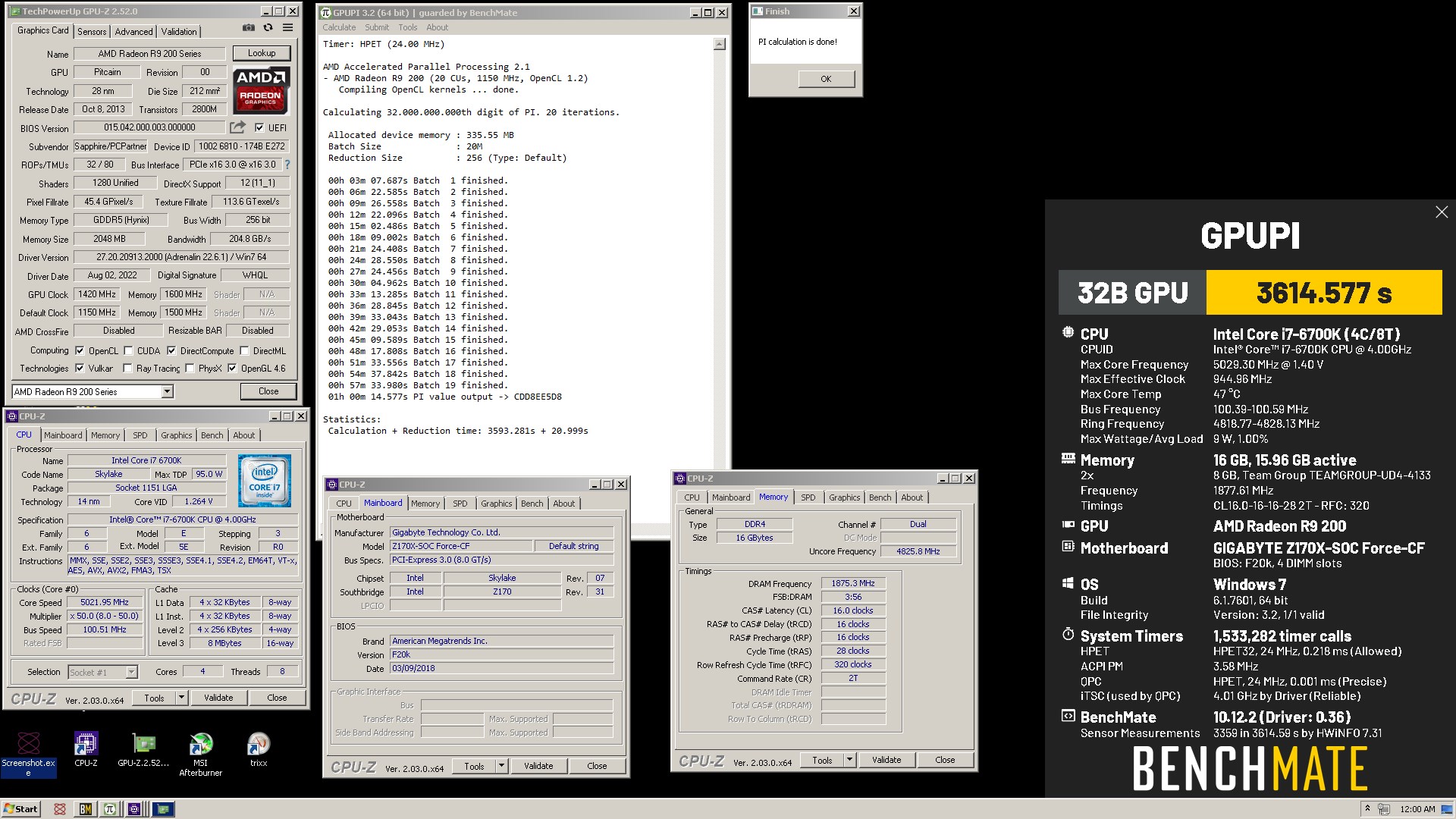Switch to the Validation tab in GPU-Z
This screenshot has width=1456, height=819.
(x=179, y=32)
